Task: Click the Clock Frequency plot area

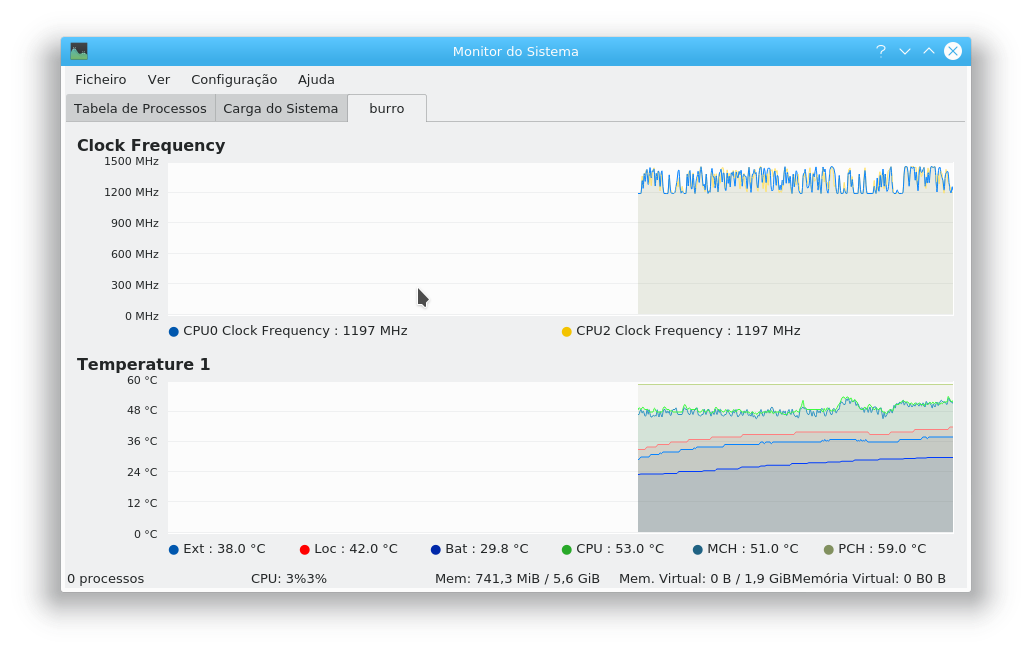Action: pos(561,239)
